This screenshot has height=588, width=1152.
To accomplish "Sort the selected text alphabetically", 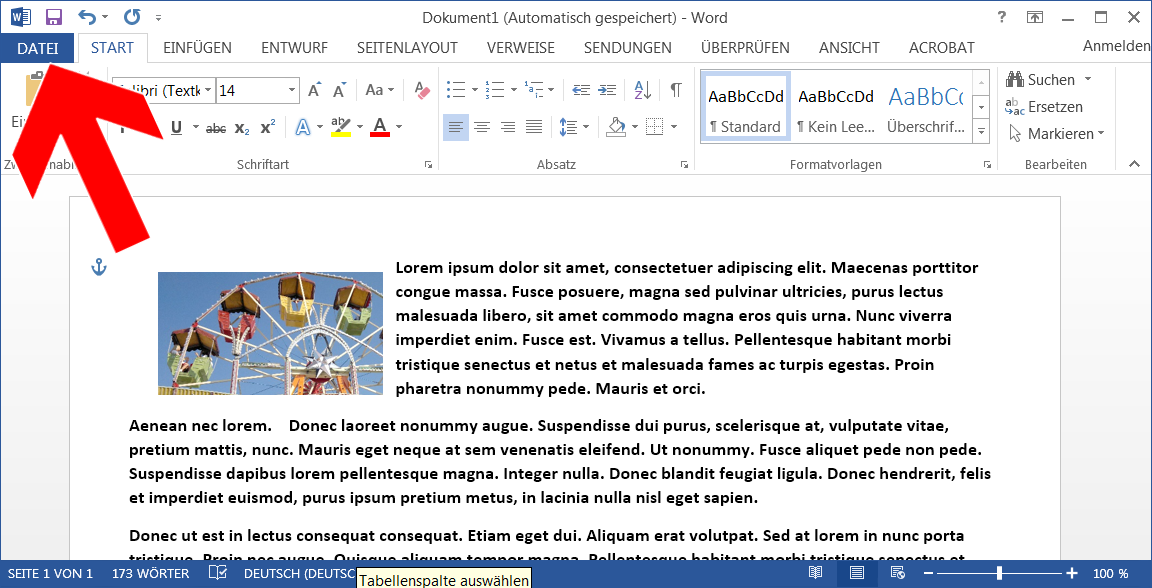I will (643, 90).
